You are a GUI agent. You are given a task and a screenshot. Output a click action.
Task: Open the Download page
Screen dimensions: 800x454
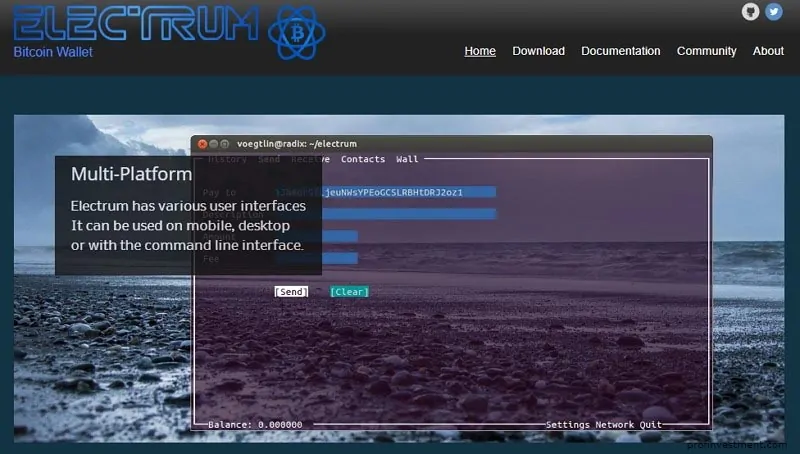pyautogui.click(x=538, y=51)
